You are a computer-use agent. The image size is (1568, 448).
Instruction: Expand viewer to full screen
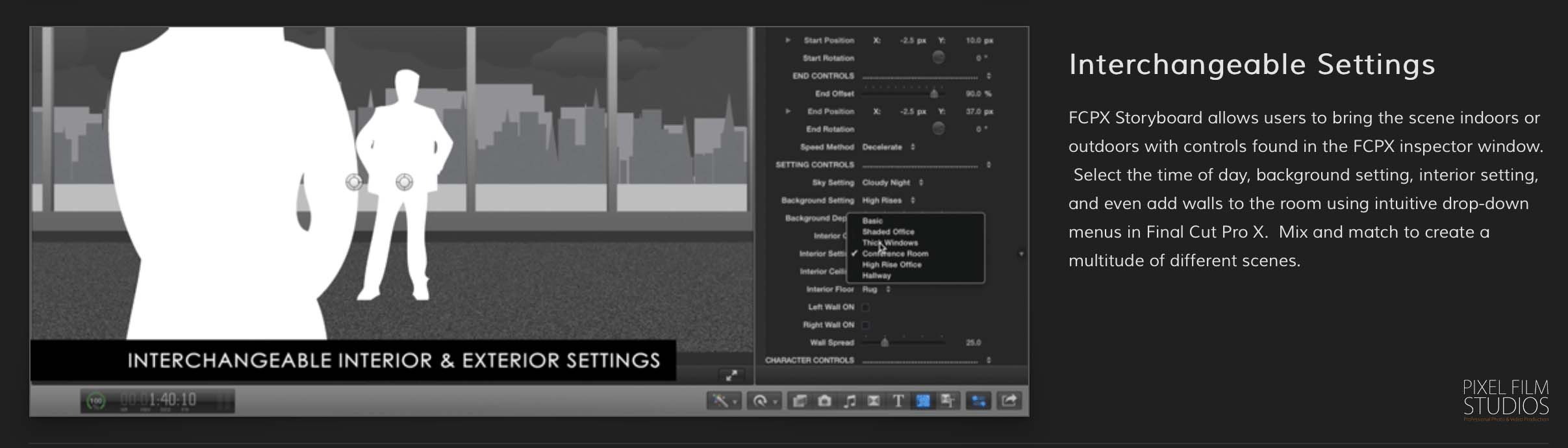tap(731, 375)
